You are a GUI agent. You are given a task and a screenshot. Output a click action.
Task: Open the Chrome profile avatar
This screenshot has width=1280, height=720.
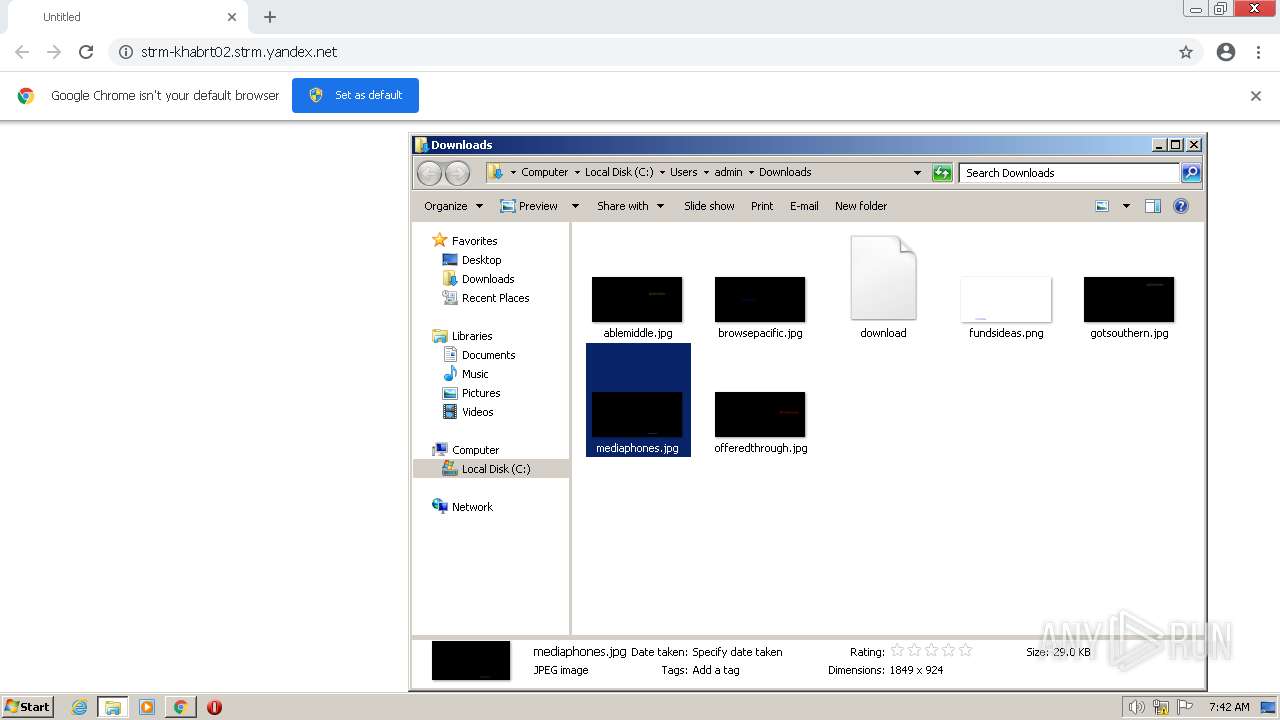pos(1226,52)
